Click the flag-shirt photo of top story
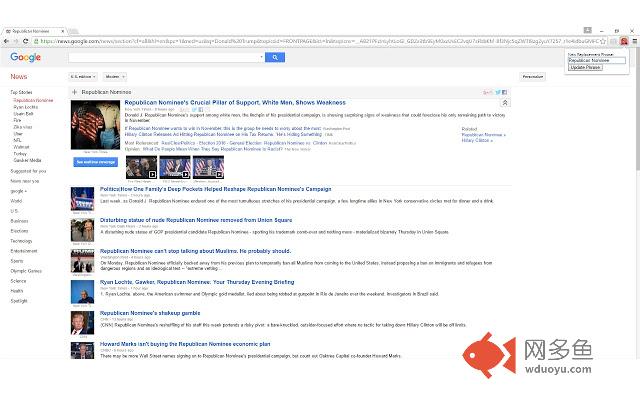The width and height of the screenshot is (640, 400). 96,125
